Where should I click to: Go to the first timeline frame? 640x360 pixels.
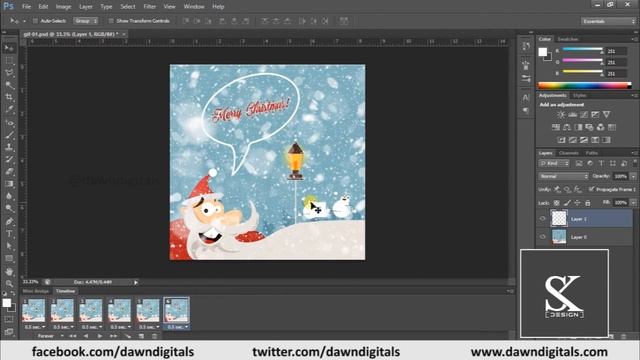pos(73,336)
